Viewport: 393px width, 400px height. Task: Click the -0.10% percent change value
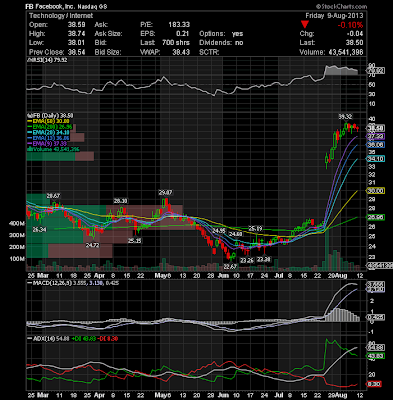click(x=350, y=25)
